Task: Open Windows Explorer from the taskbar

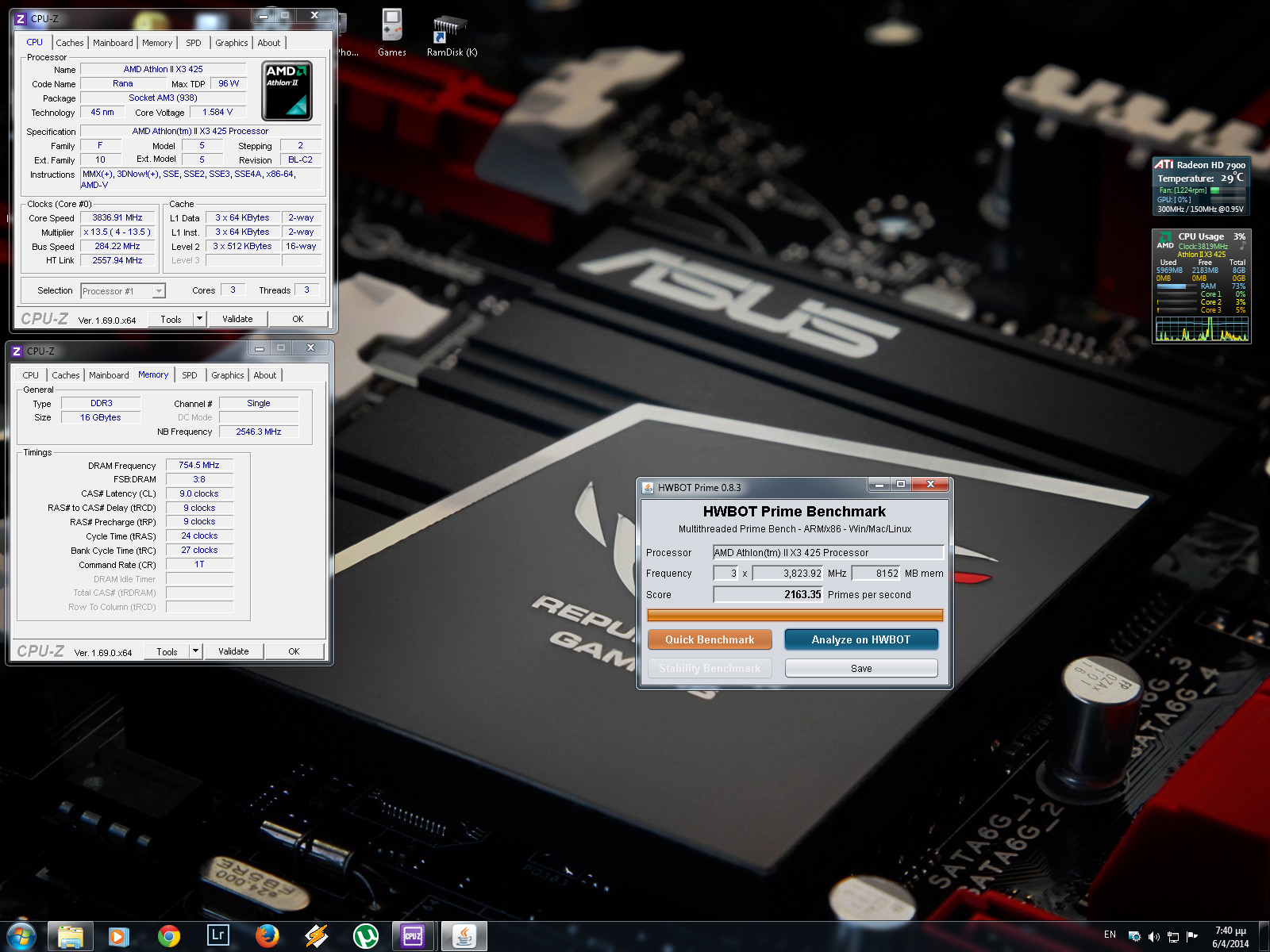Action: tap(71, 937)
